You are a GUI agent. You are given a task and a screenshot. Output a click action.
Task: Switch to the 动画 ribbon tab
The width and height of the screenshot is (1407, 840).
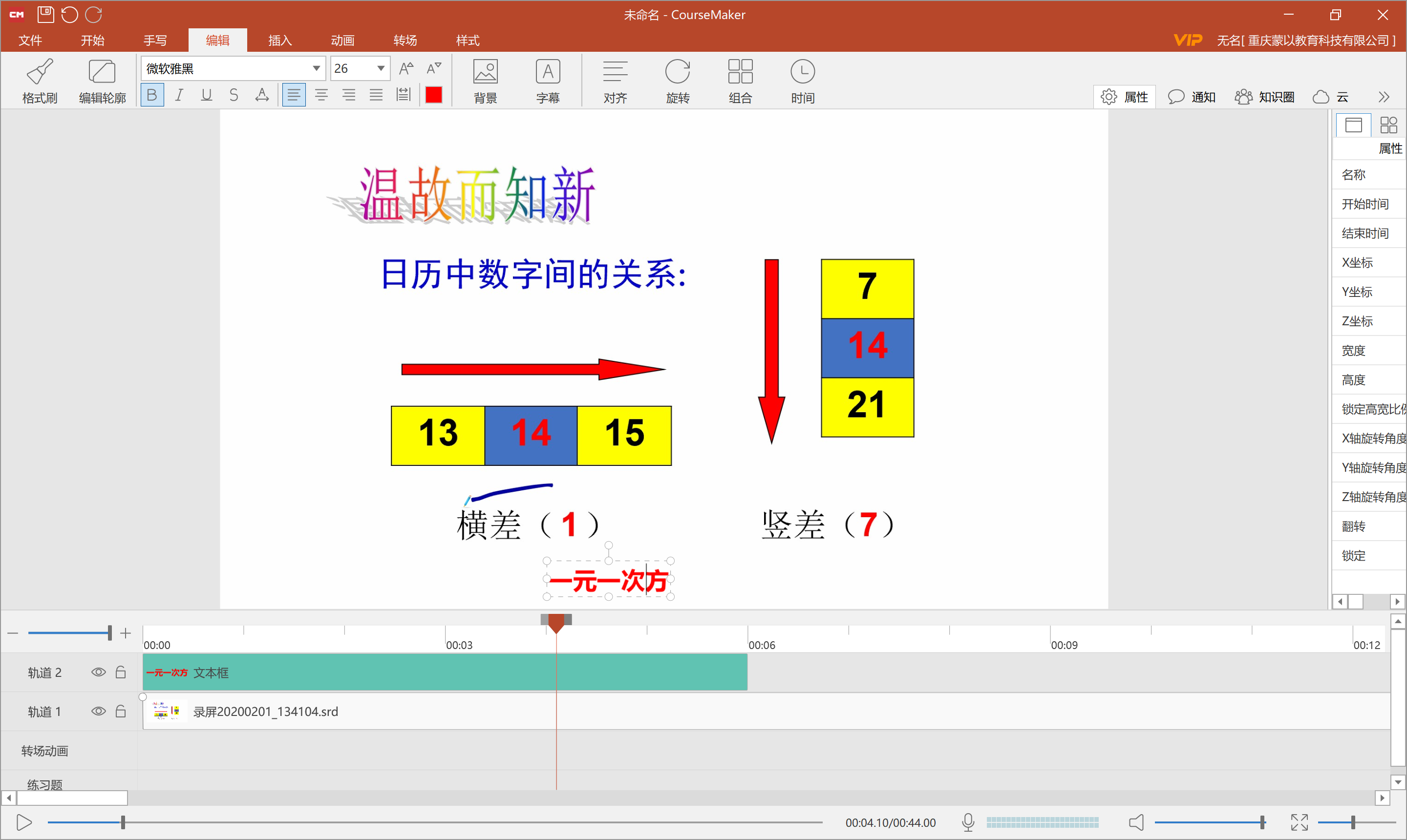click(342, 40)
